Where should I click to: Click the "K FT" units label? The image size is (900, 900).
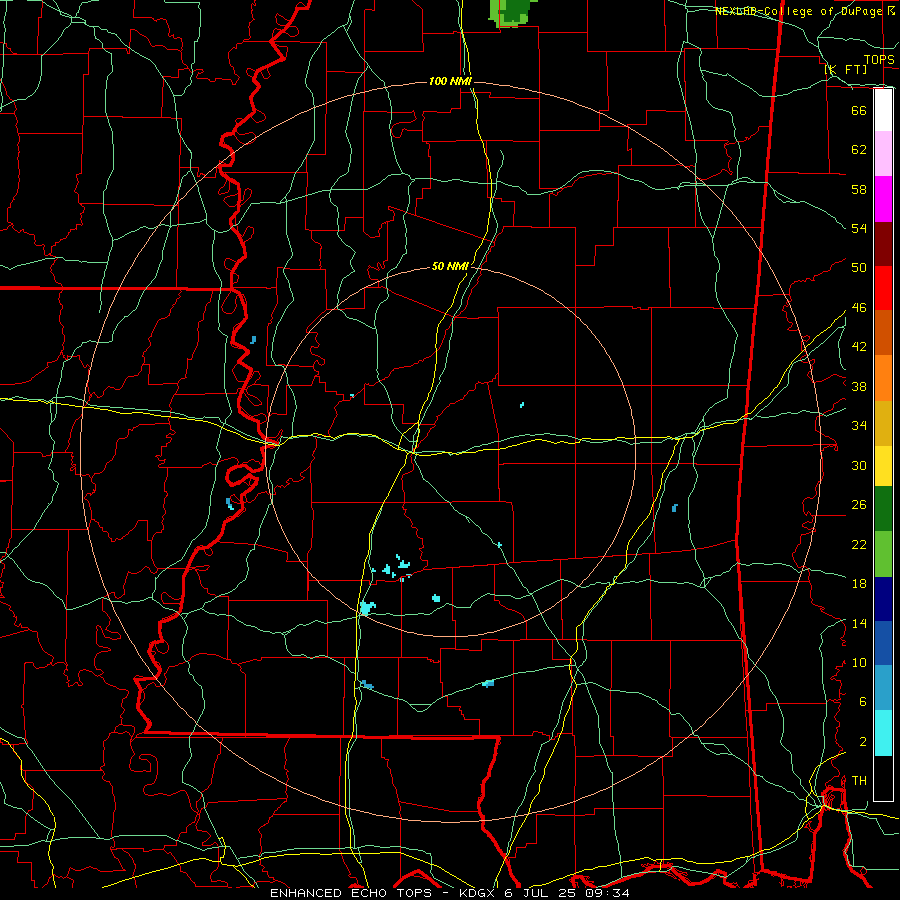pyautogui.click(x=846, y=69)
